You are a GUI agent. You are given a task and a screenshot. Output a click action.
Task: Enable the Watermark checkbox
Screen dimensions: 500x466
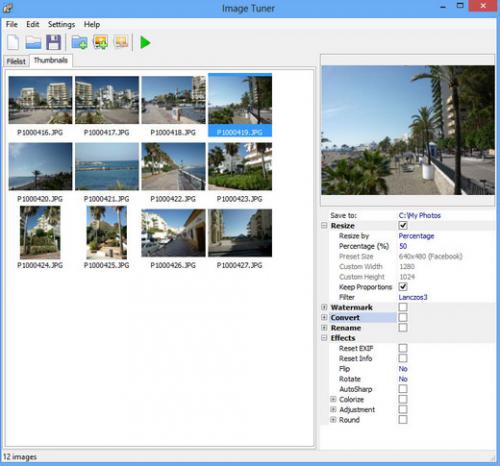click(x=403, y=307)
